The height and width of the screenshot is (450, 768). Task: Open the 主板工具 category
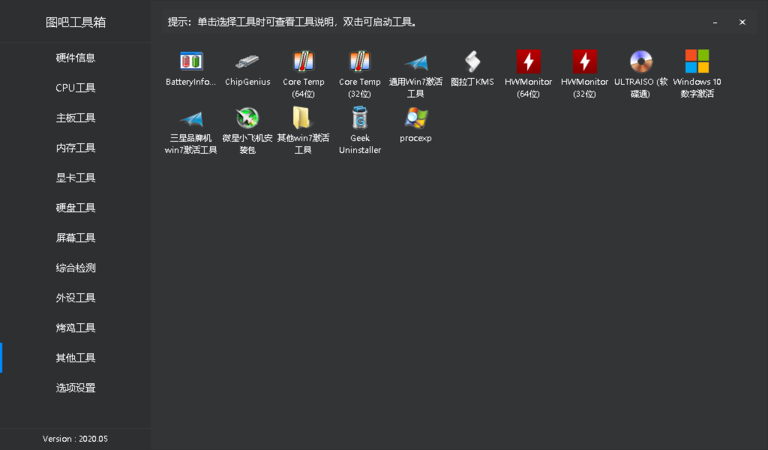[x=75, y=118]
